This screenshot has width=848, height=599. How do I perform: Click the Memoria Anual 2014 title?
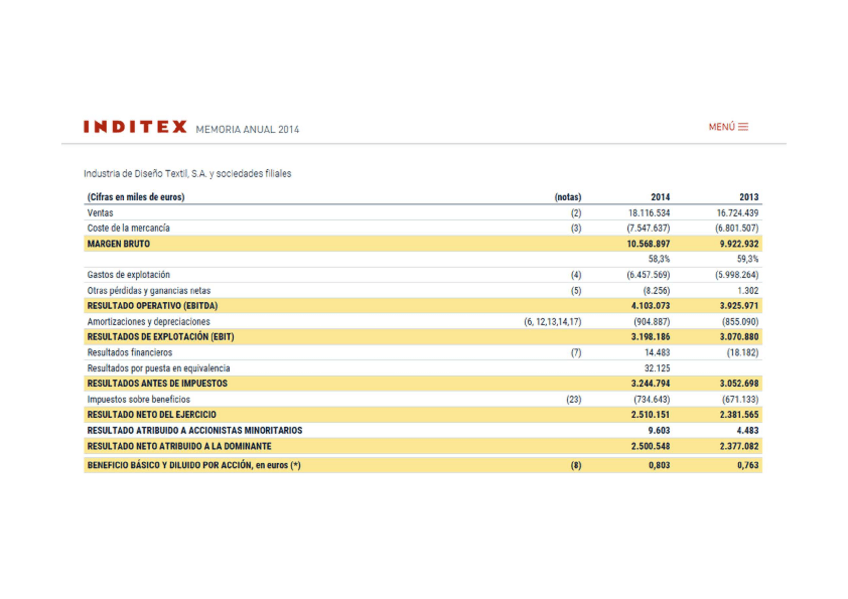coord(247,129)
